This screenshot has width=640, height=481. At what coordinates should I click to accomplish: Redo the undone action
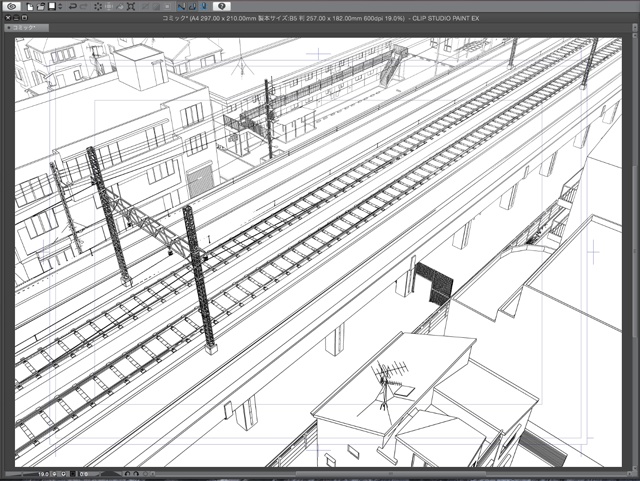click(x=84, y=6)
